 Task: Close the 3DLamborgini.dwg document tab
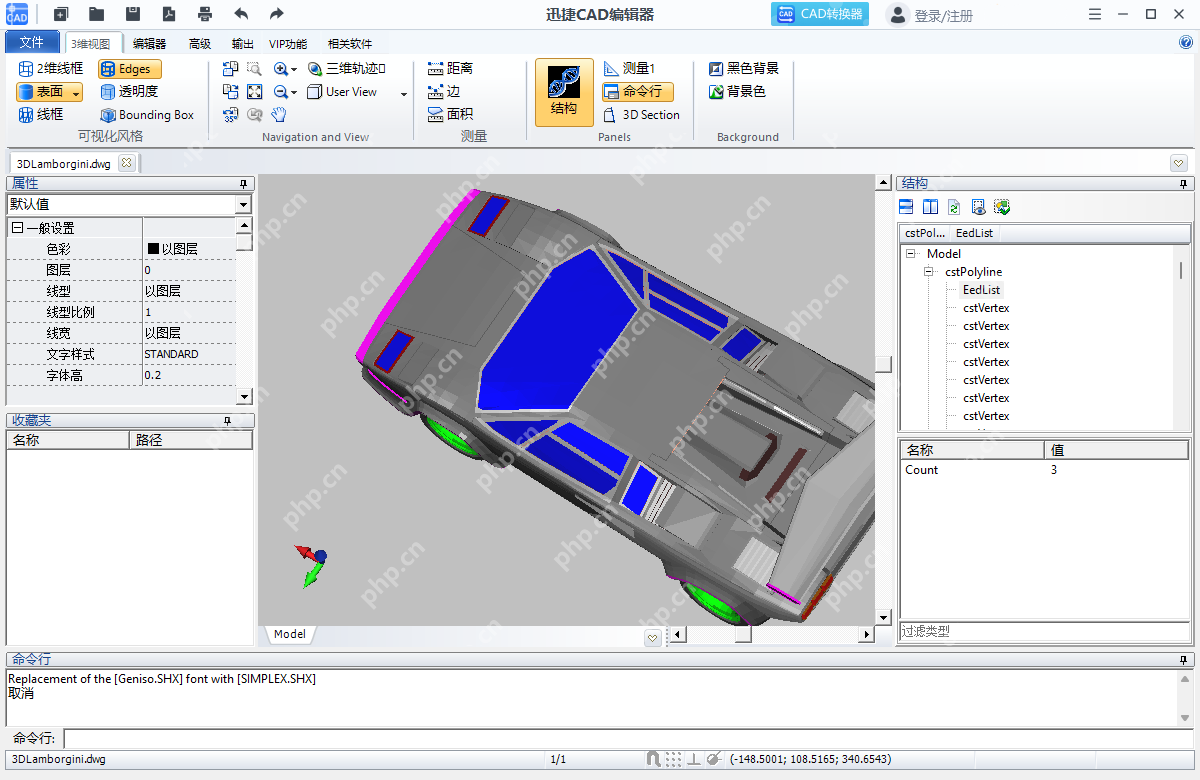point(126,163)
